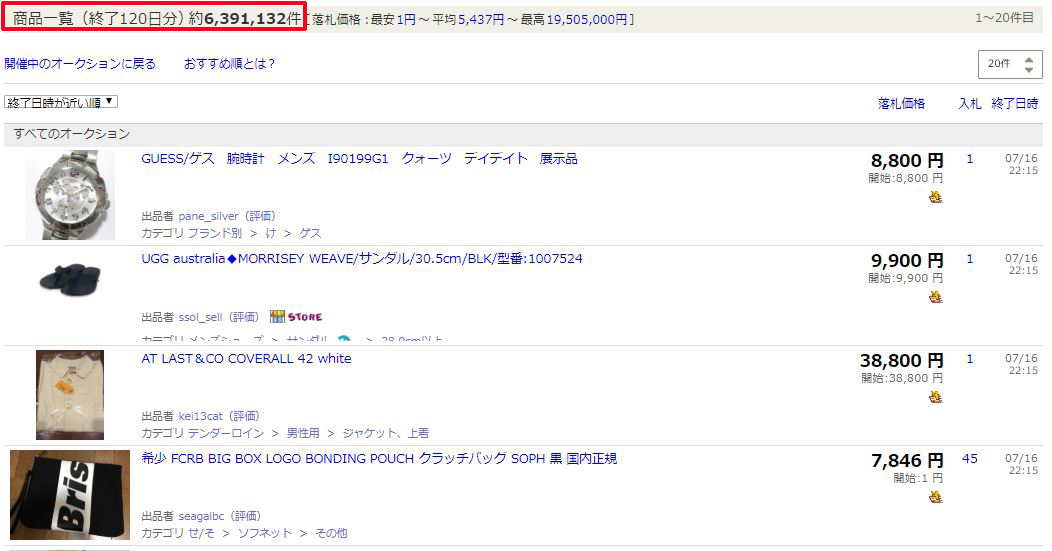View seller ssol_sell profile

[200, 317]
